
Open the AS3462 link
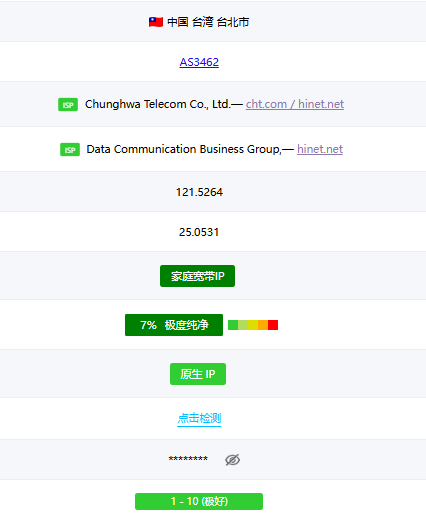[199, 62]
